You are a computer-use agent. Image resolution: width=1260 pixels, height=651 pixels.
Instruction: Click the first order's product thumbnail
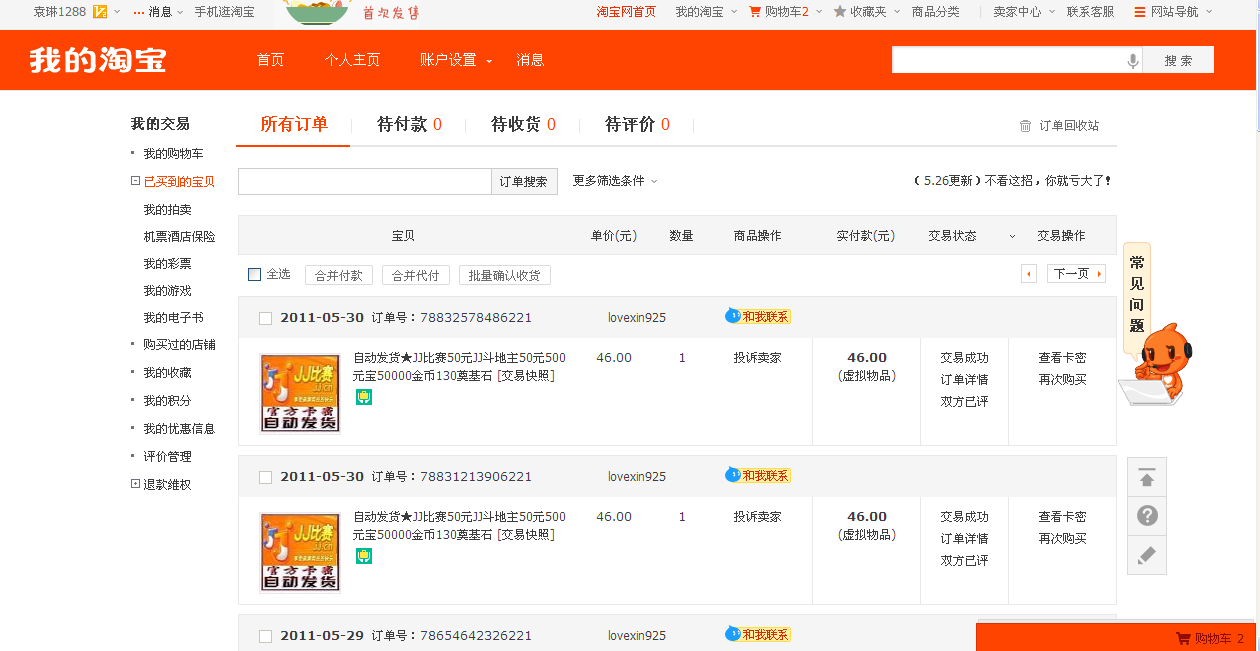click(300, 393)
